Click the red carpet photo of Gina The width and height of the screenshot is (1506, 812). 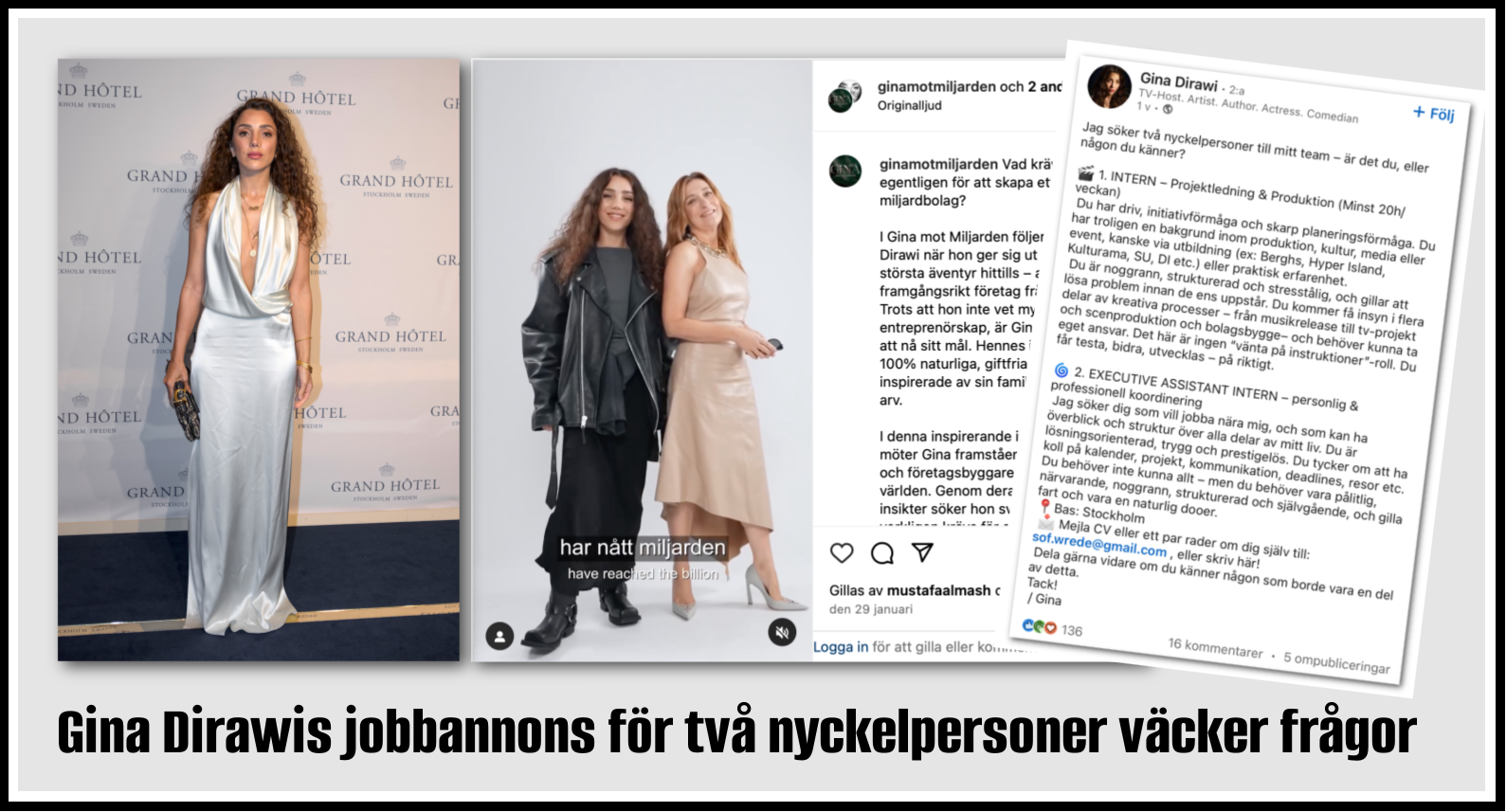point(259,360)
